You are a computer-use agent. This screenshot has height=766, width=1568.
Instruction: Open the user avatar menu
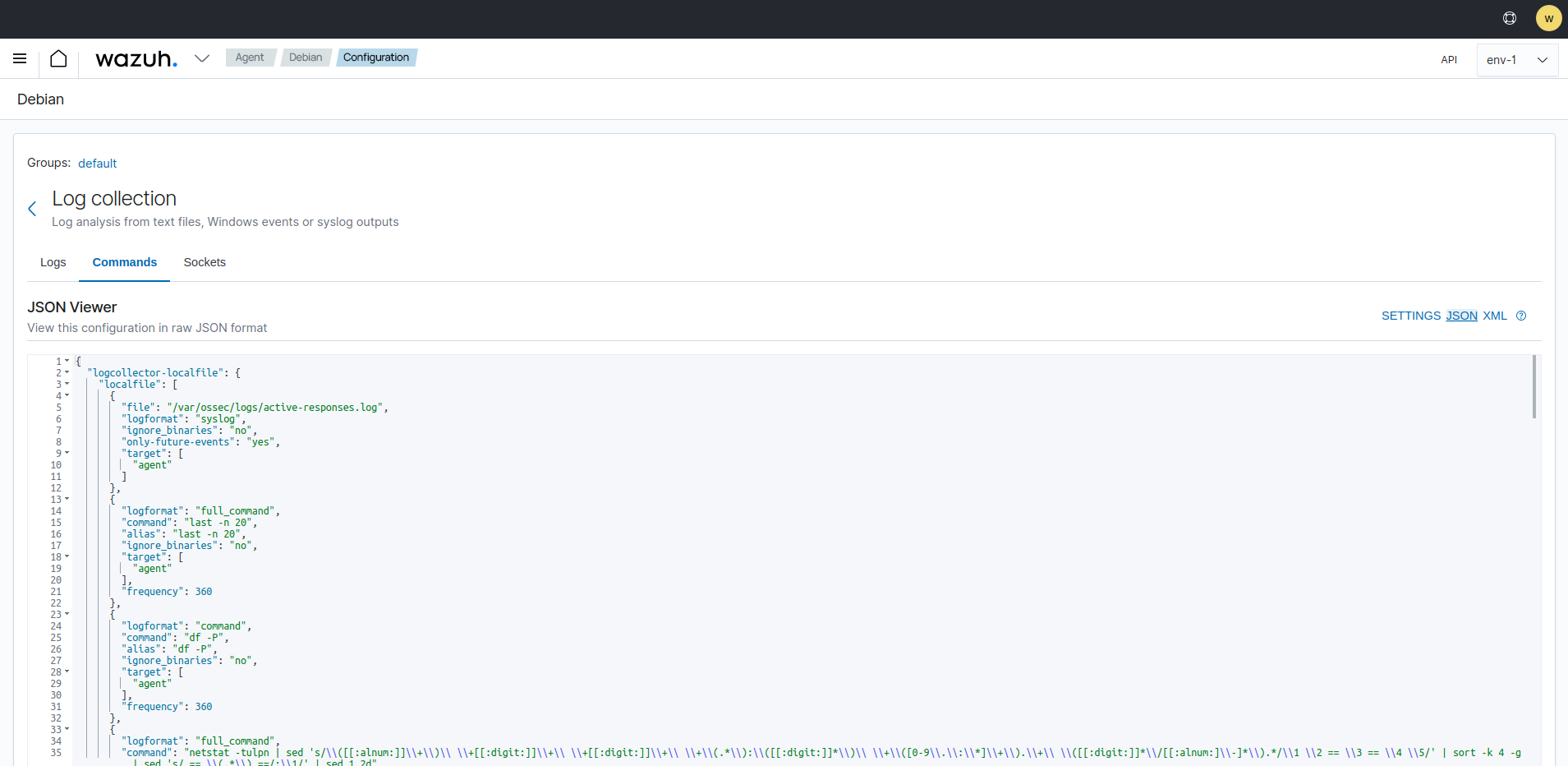(1548, 18)
